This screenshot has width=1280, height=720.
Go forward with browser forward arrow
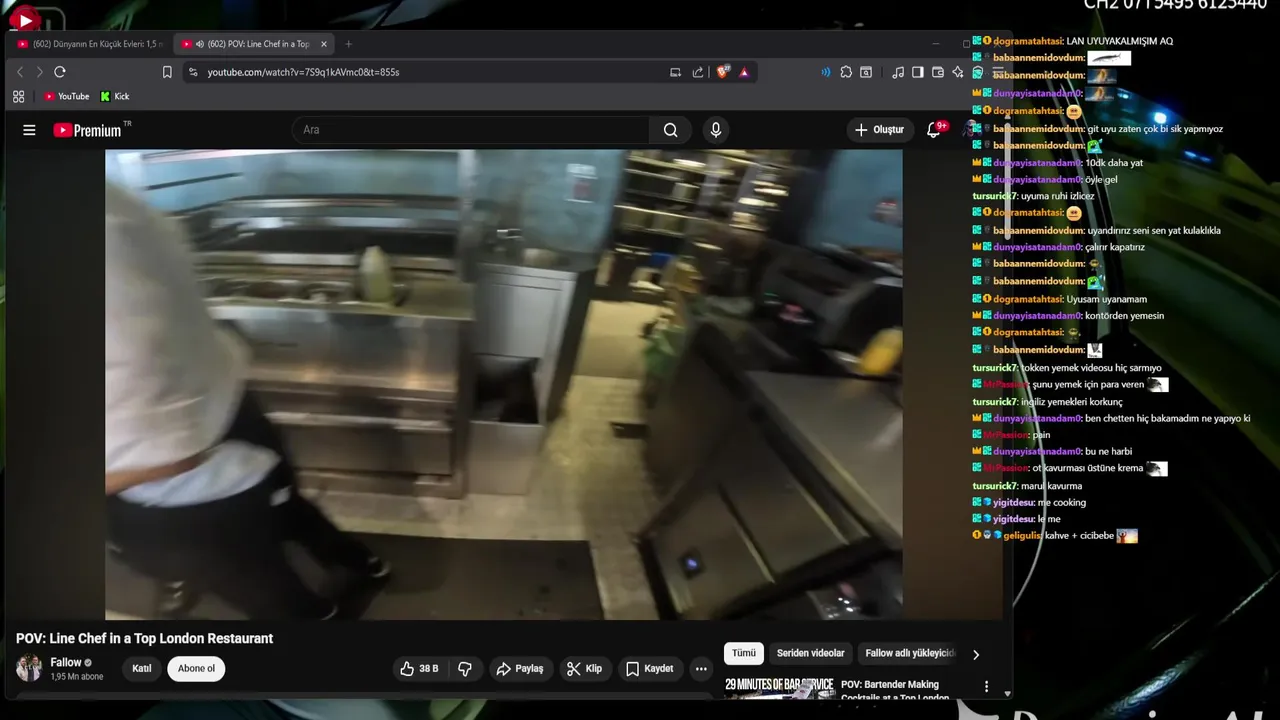tap(39, 72)
